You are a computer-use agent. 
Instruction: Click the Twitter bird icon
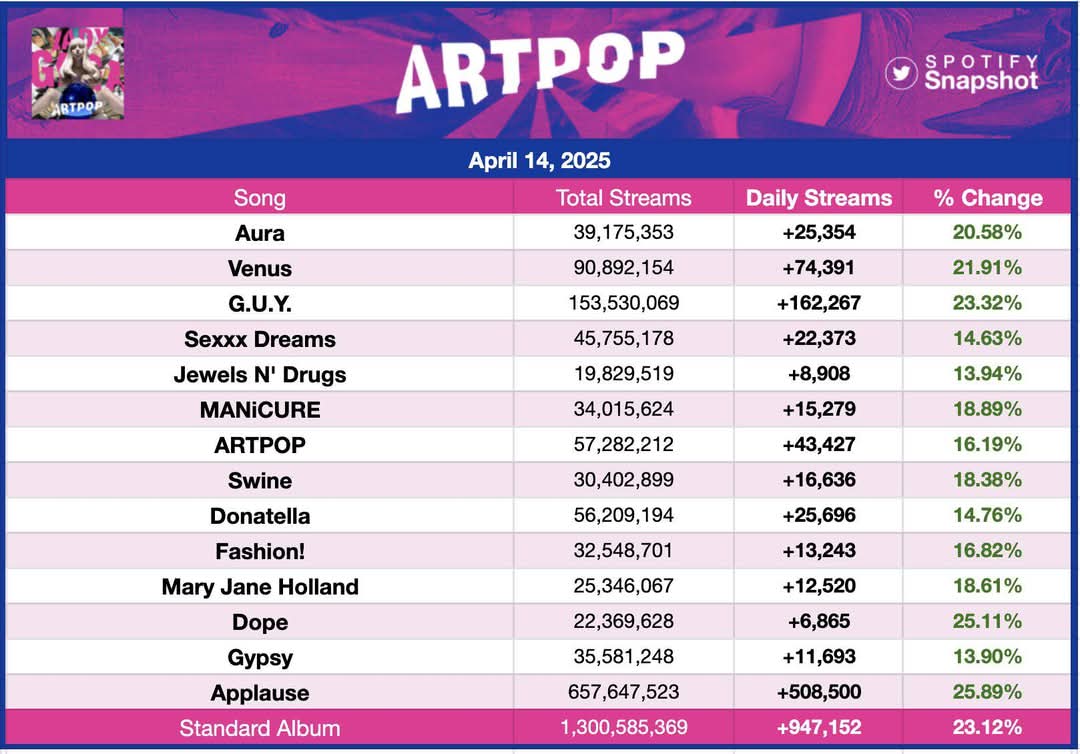pyautogui.click(x=901, y=73)
